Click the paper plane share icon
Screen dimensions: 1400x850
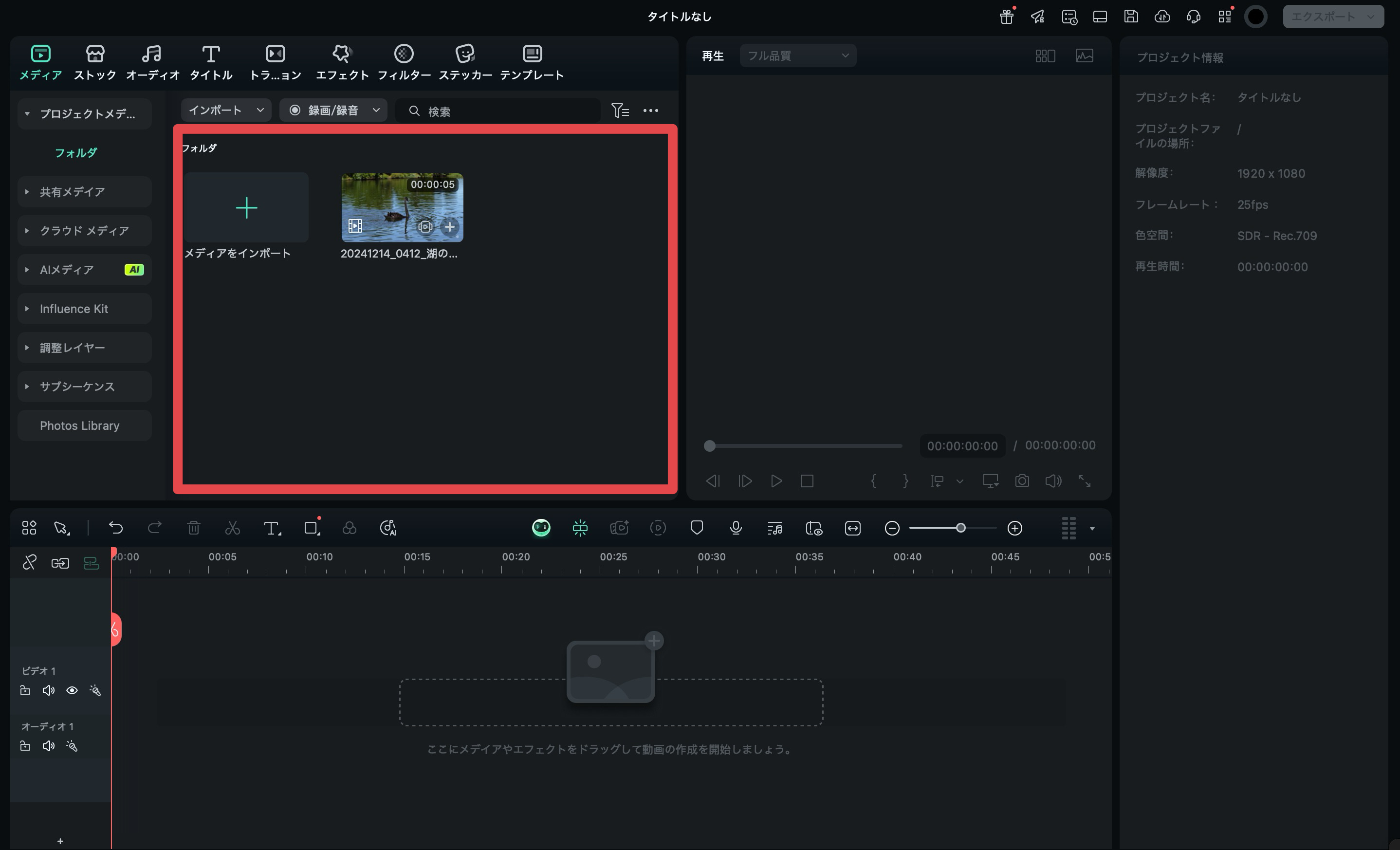click(x=1037, y=17)
